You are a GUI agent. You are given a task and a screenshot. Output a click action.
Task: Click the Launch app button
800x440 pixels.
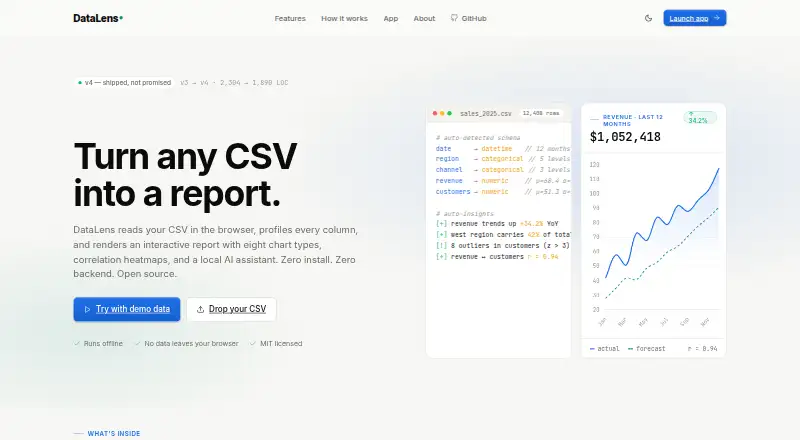(694, 18)
